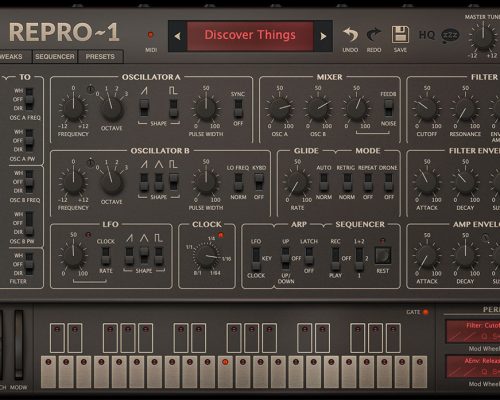Toggle the mixer Feedback/Noise switch
Image resolution: width=500 pixels, height=400 pixels.
pyautogui.click(x=388, y=109)
